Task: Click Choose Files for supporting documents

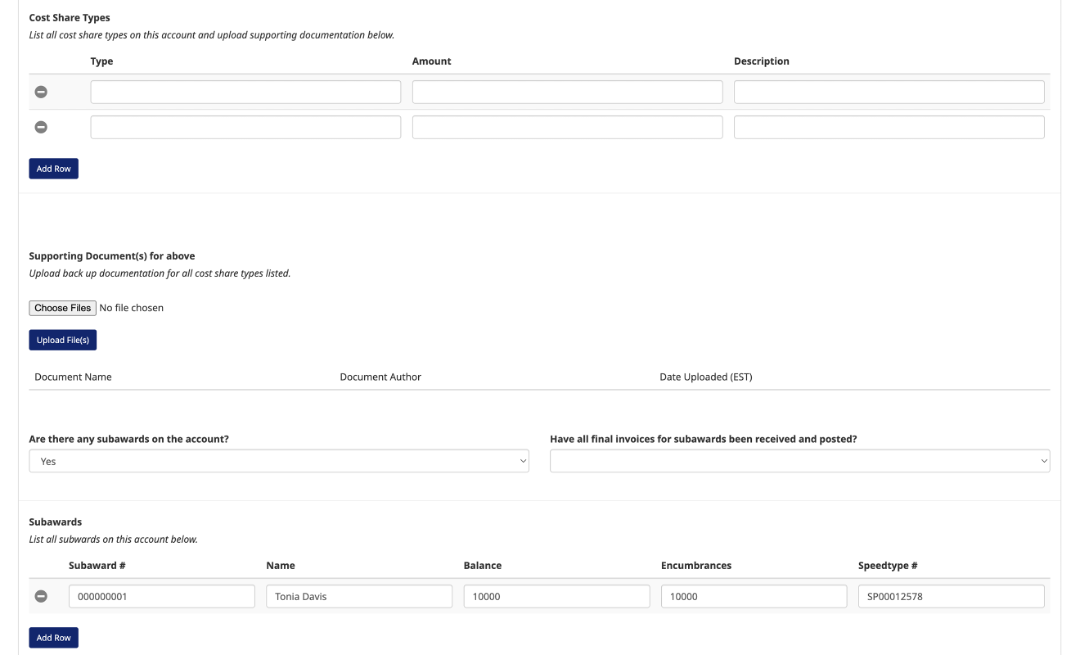Action: (62, 308)
